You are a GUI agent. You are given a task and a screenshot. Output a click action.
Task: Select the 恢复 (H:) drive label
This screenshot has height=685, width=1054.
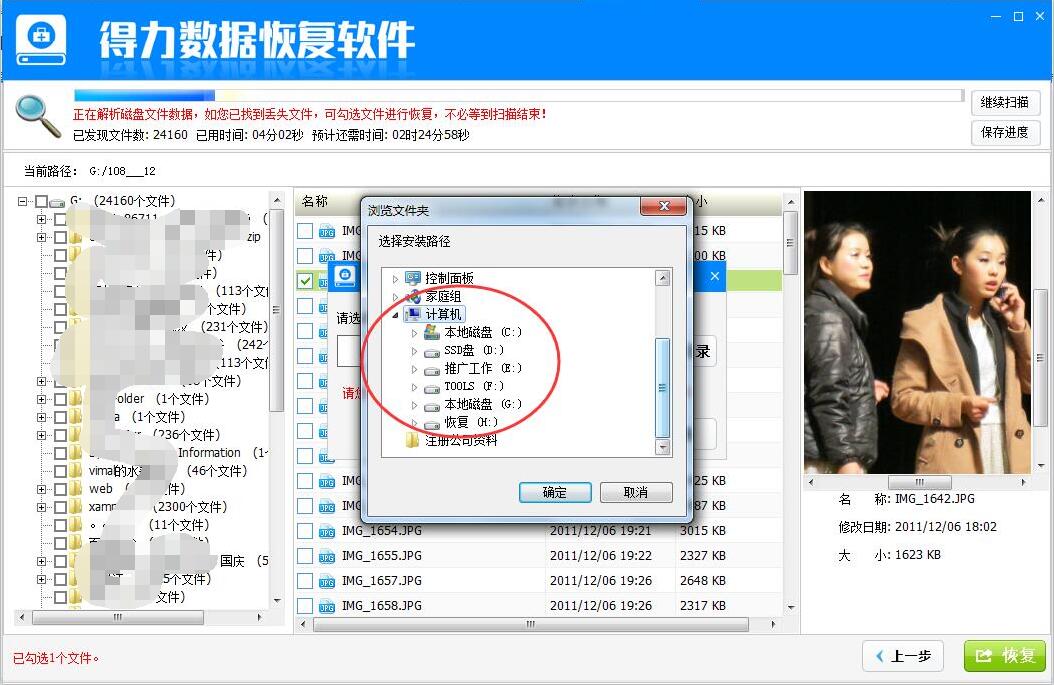(471, 422)
